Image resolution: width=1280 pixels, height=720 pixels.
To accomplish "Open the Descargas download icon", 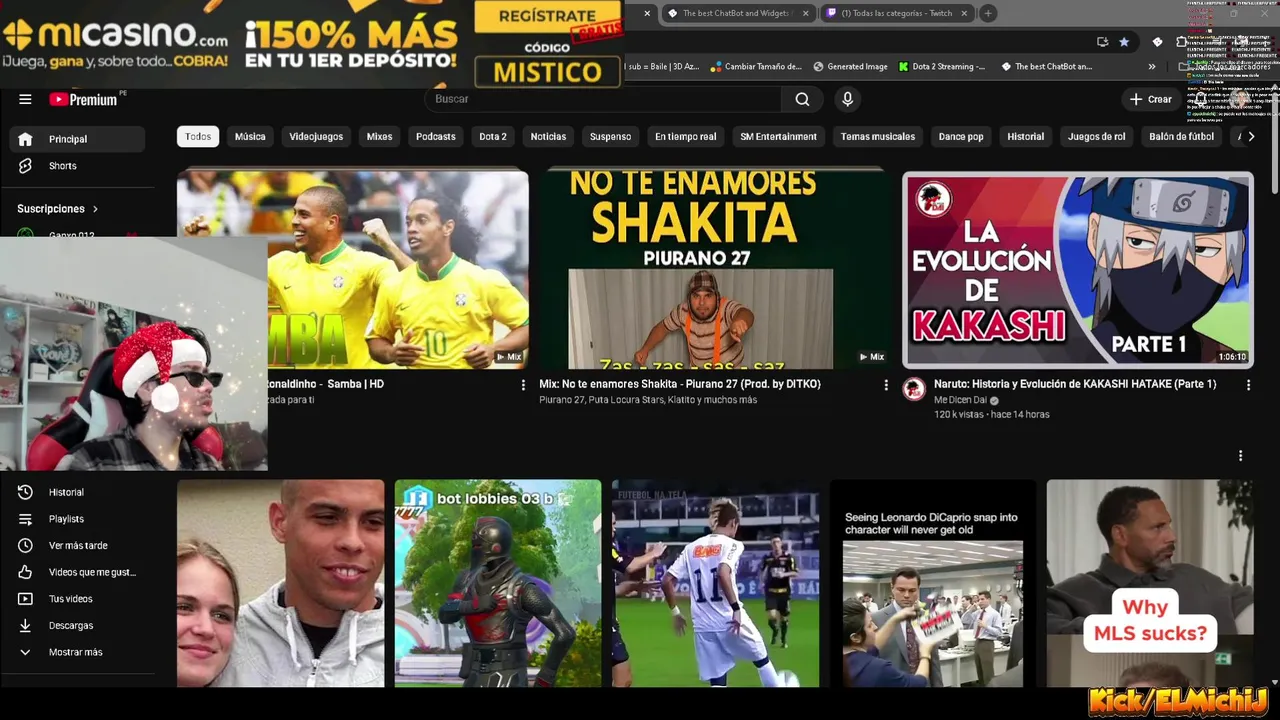I will pyautogui.click(x=25, y=625).
